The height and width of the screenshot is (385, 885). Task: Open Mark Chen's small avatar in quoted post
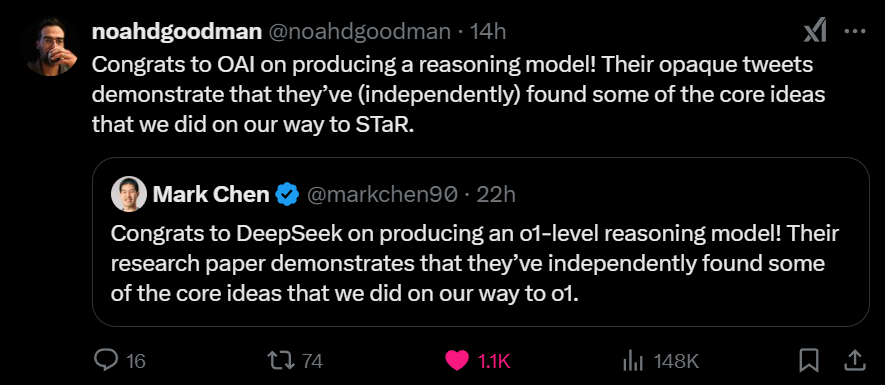[129, 194]
